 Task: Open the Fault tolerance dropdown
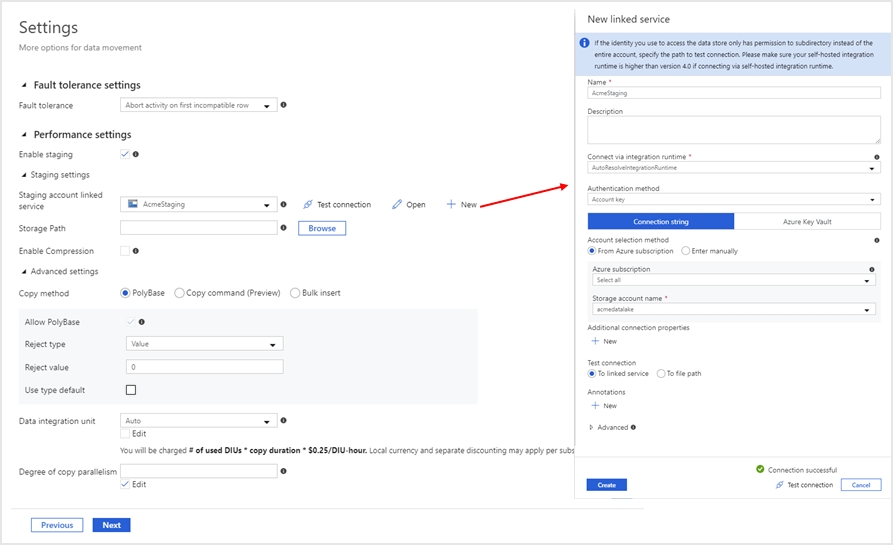(199, 105)
